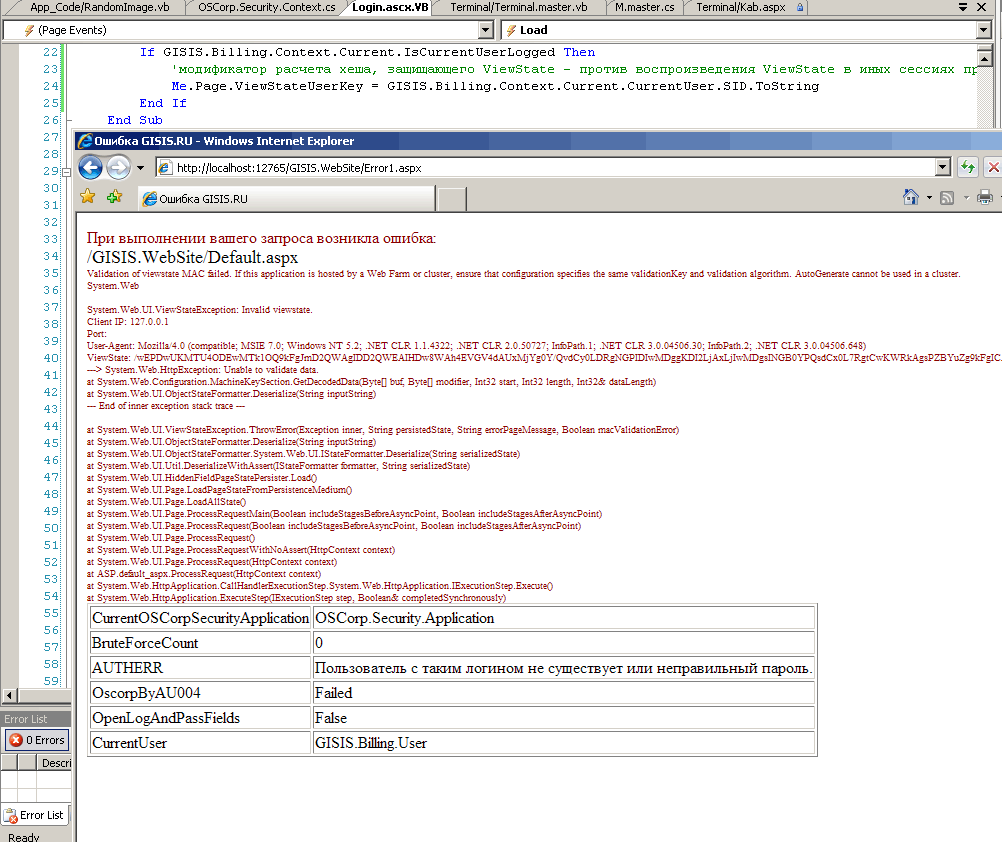Open the active files list dropdown
Screen dimensions: 1002x842
(962, 7)
